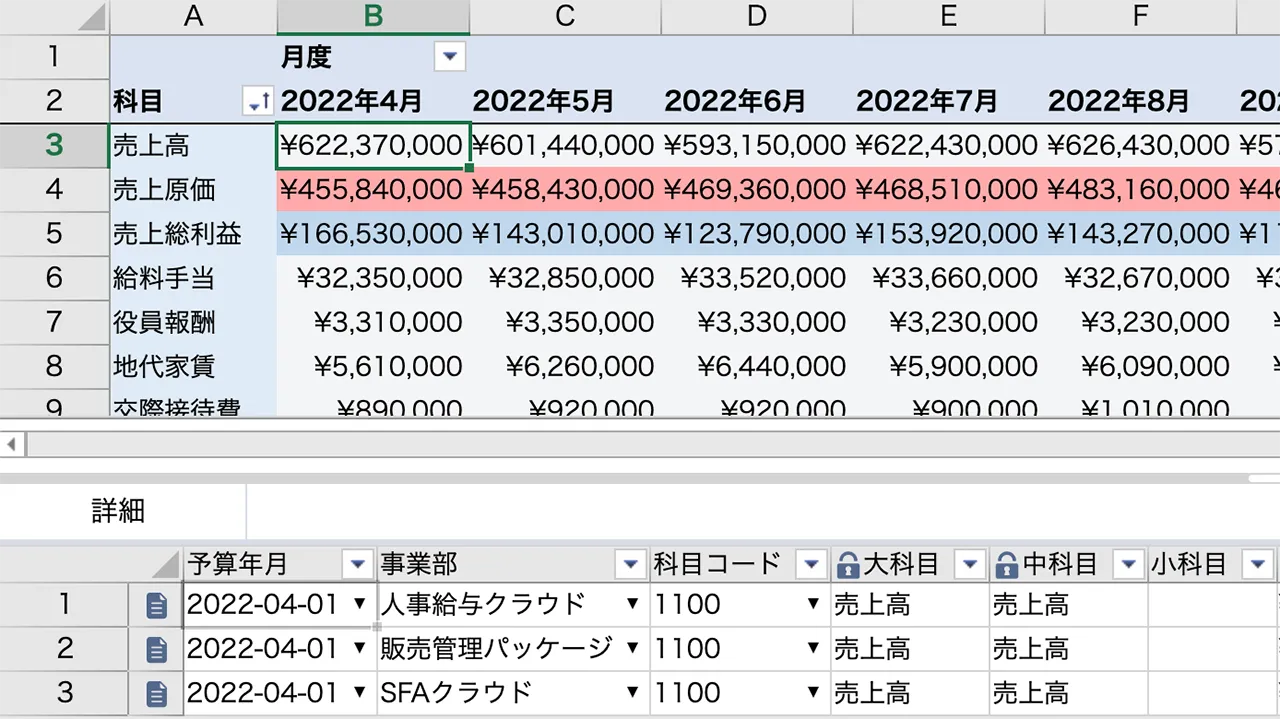Image resolution: width=1280 pixels, height=719 pixels.
Task: Expand the 小科目 column filter dropdown
Action: [x=1257, y=565]
